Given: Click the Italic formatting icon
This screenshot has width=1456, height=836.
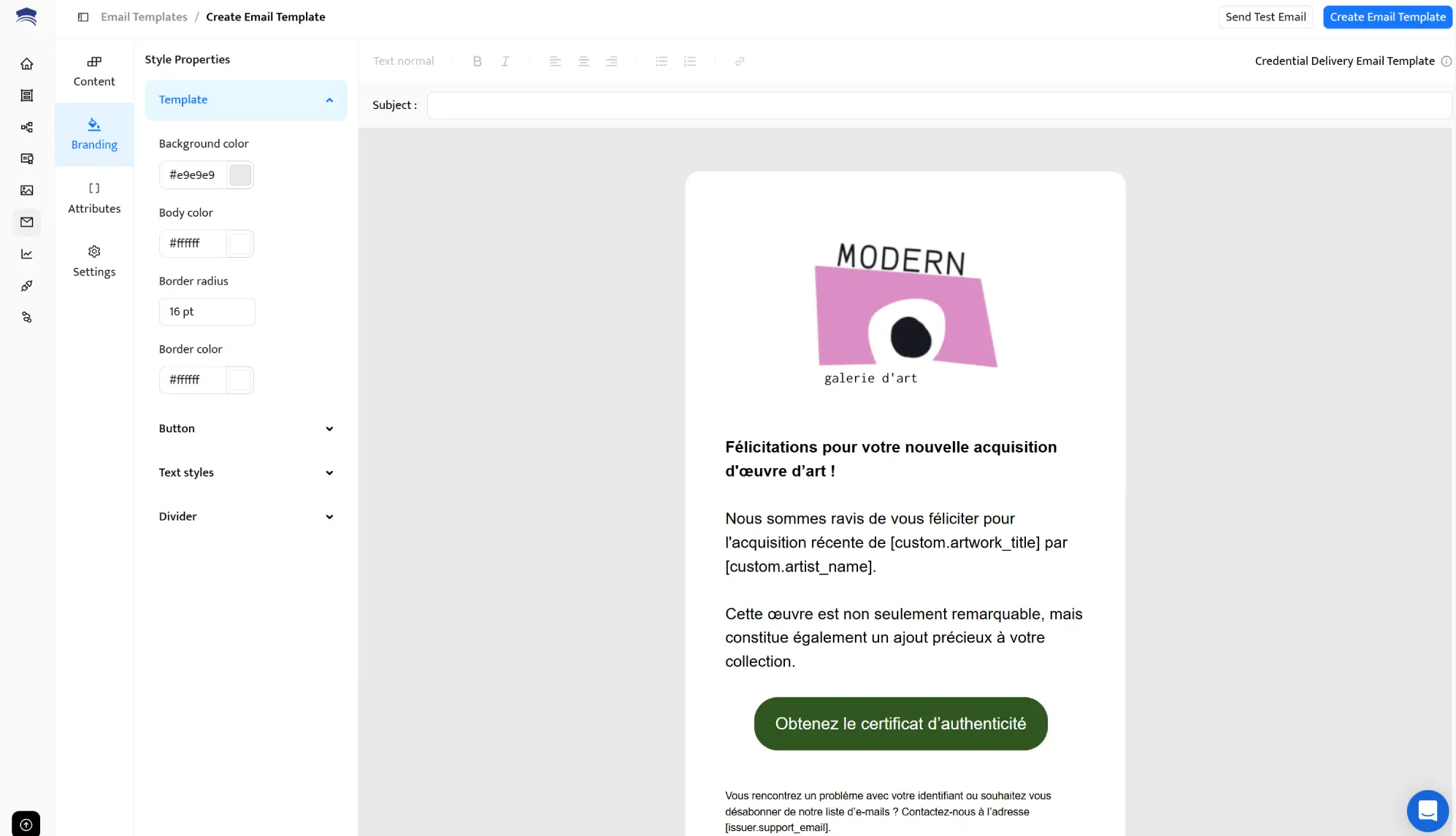Looking at the screenshot, I should pyautogui.click(x=505, y=61).
